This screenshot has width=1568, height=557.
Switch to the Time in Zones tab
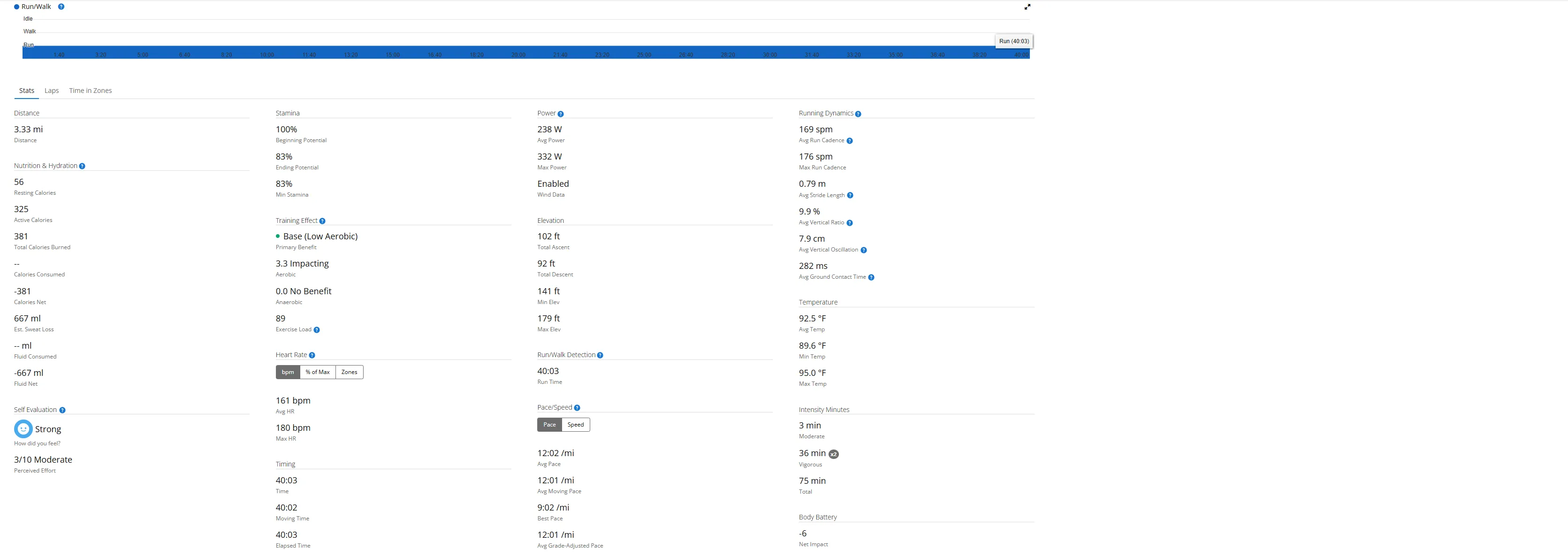[x=90, y=91]
